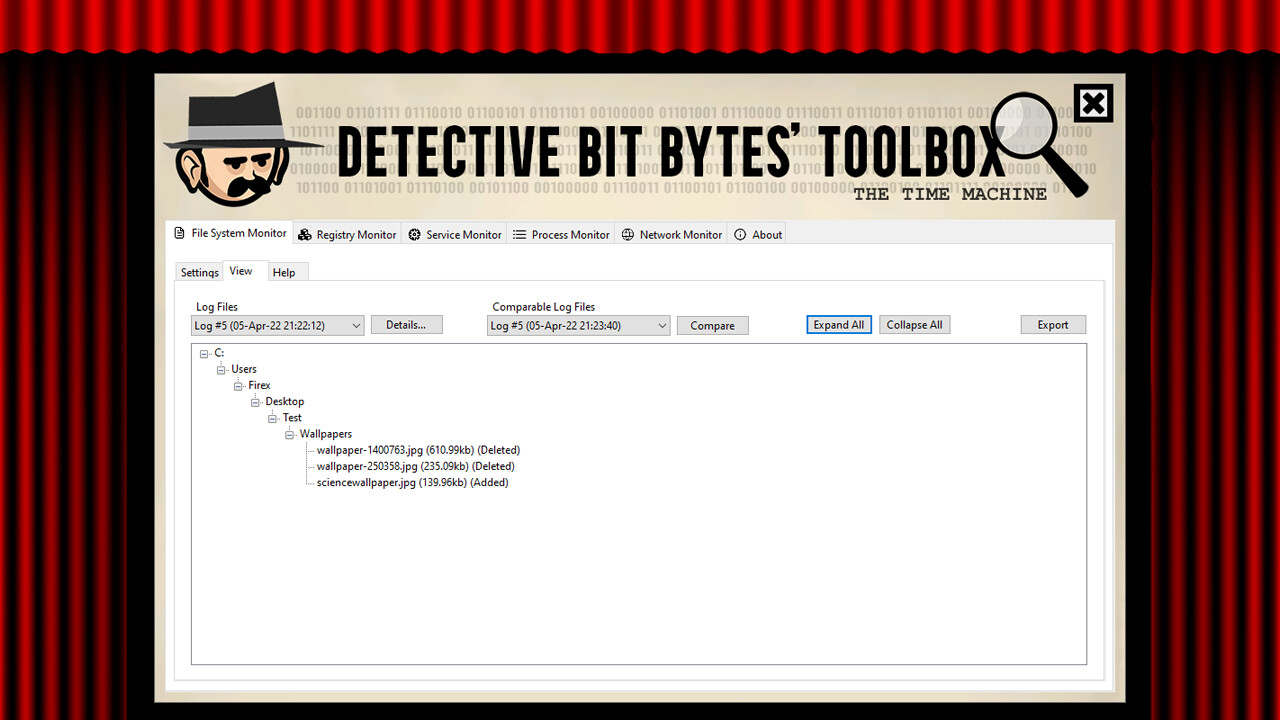Screen dimensions: 1280x720
Task: Open the Log Files dropdown
Action: pyautogui.click(x=357, y=325)
